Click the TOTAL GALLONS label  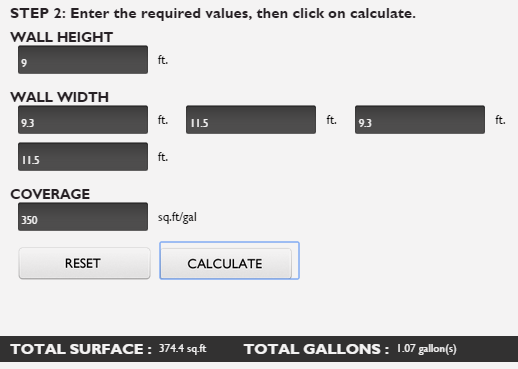(317, 349)
